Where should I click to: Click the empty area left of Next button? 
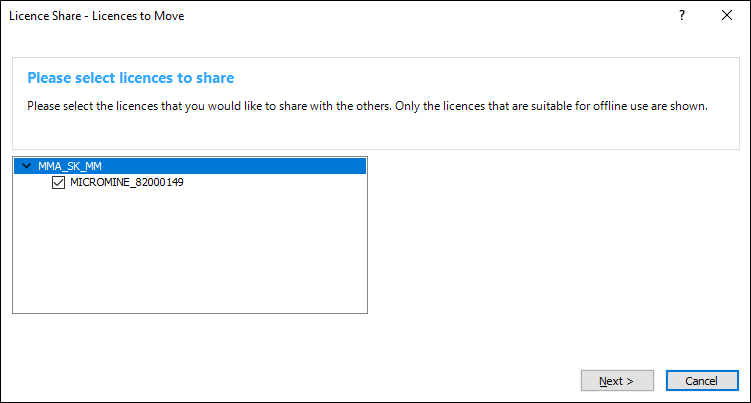coord(300,380)
